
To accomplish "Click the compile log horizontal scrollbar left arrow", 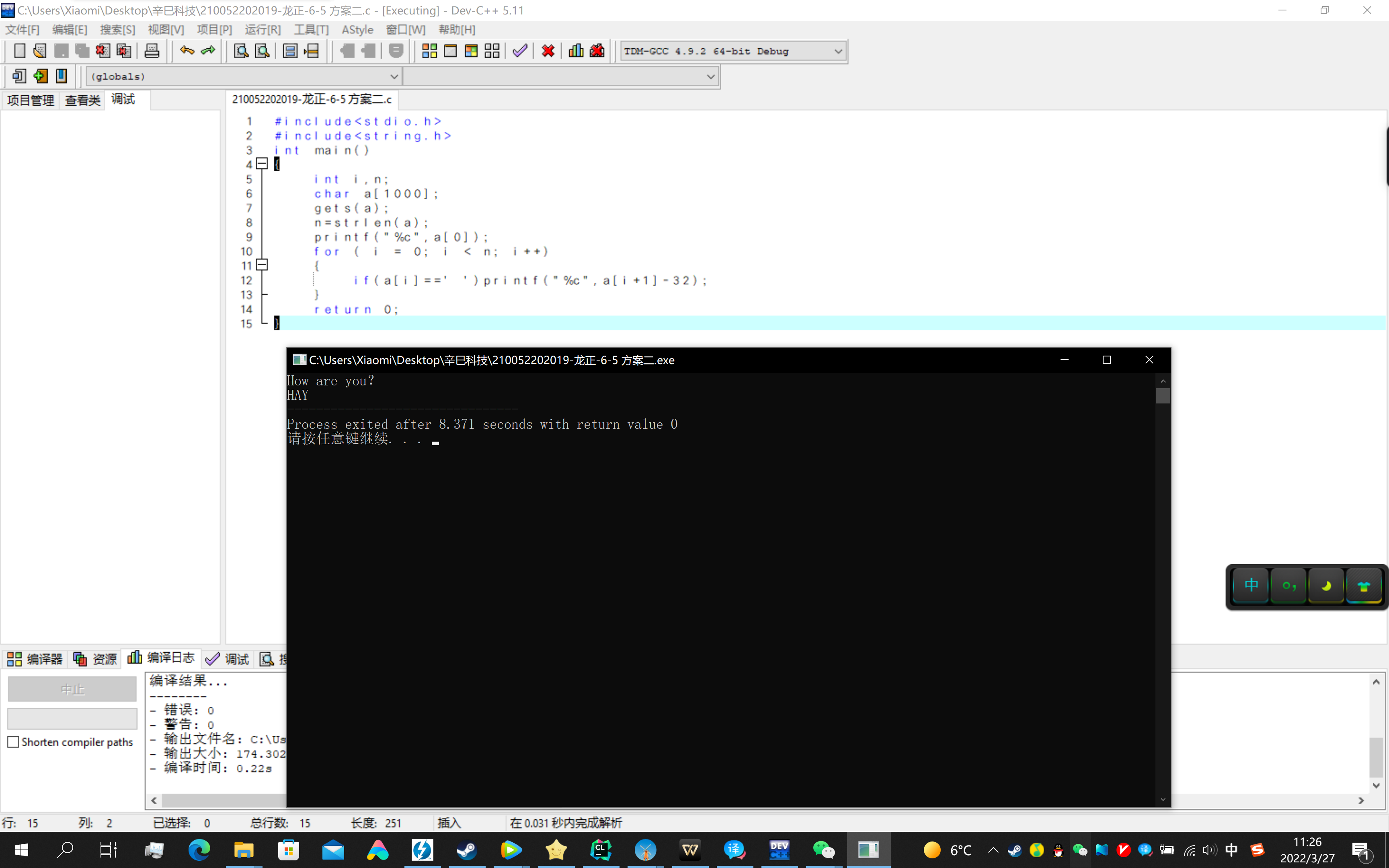I will point(154,800).
